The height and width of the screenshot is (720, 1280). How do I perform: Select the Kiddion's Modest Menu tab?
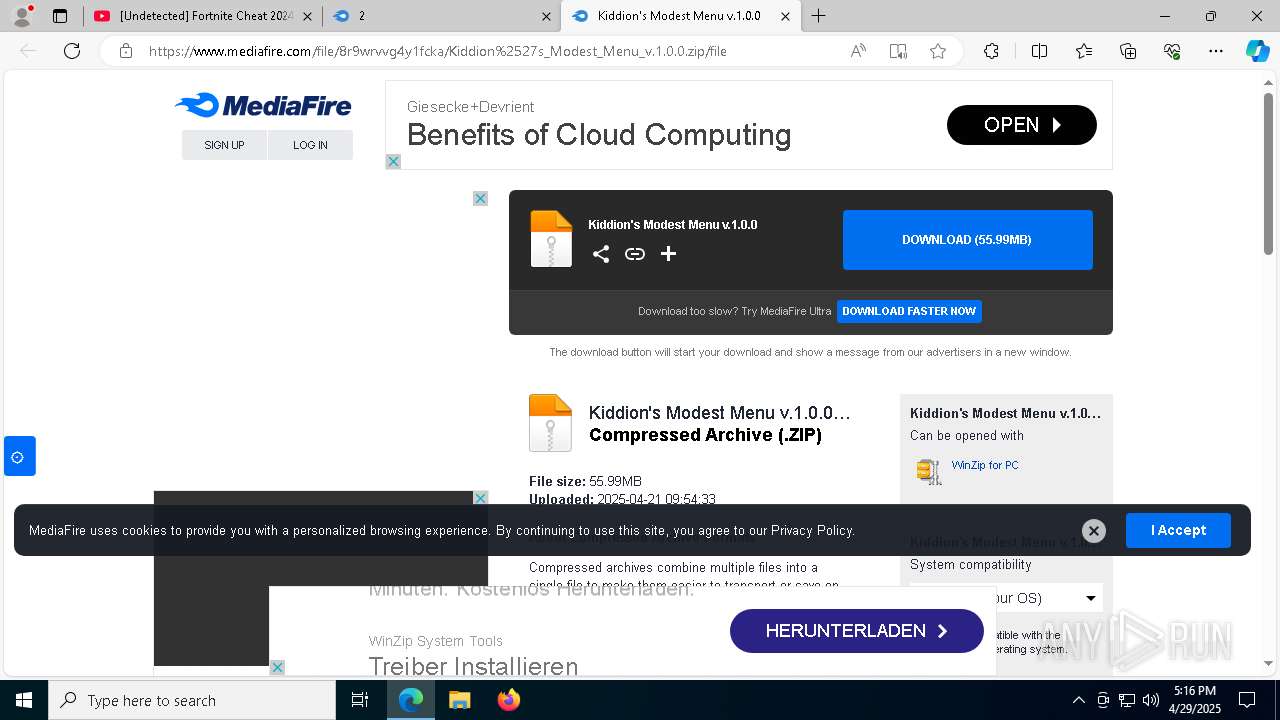tap(680, 16)
